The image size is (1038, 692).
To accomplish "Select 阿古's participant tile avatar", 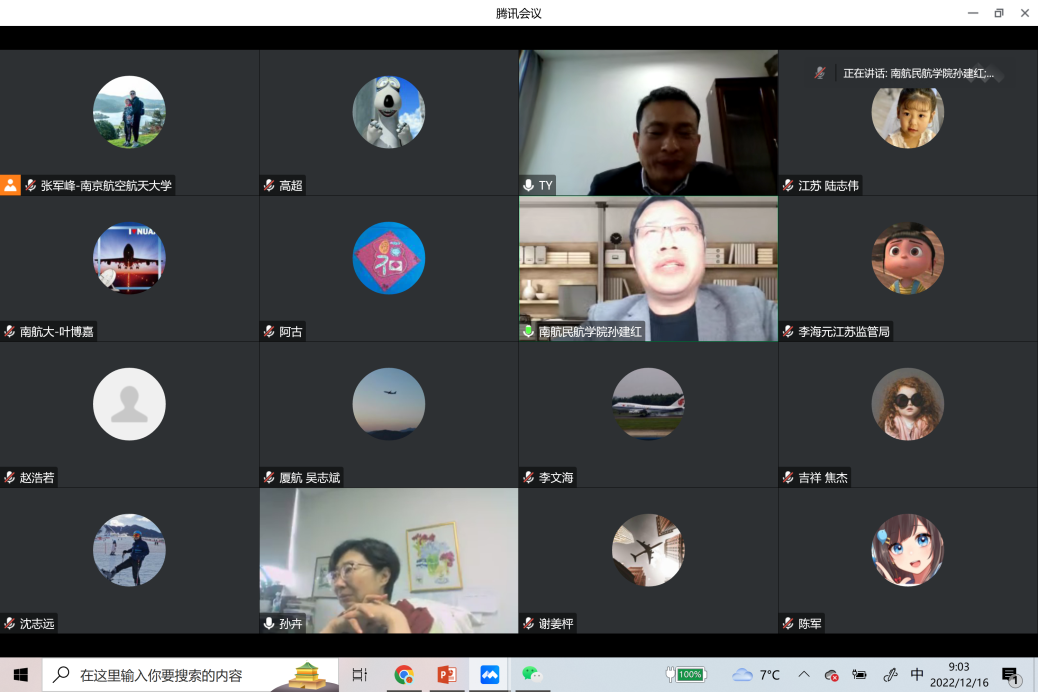I will (388, 258).
